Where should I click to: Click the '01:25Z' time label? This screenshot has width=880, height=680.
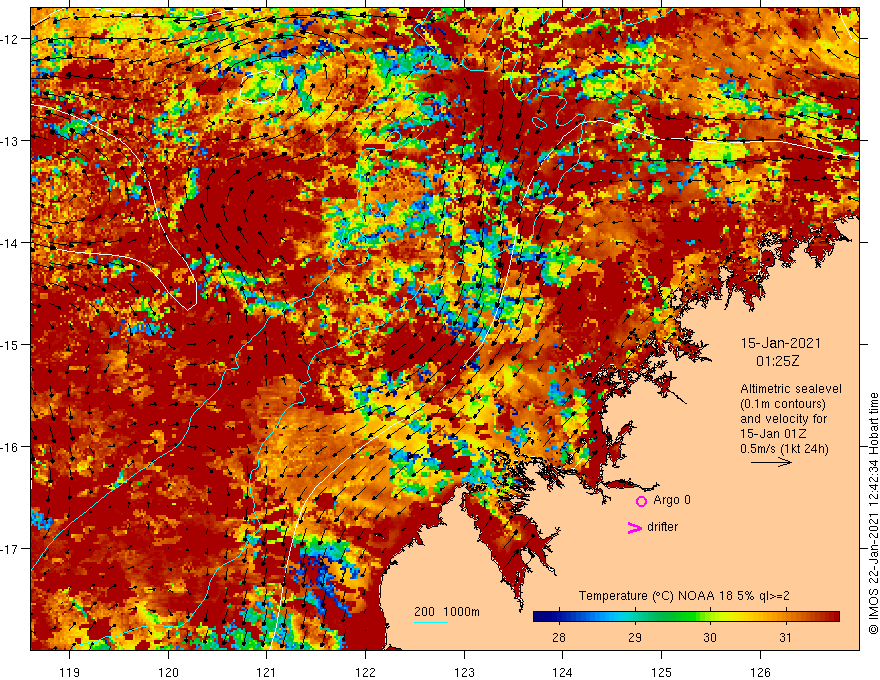point(778,361)
